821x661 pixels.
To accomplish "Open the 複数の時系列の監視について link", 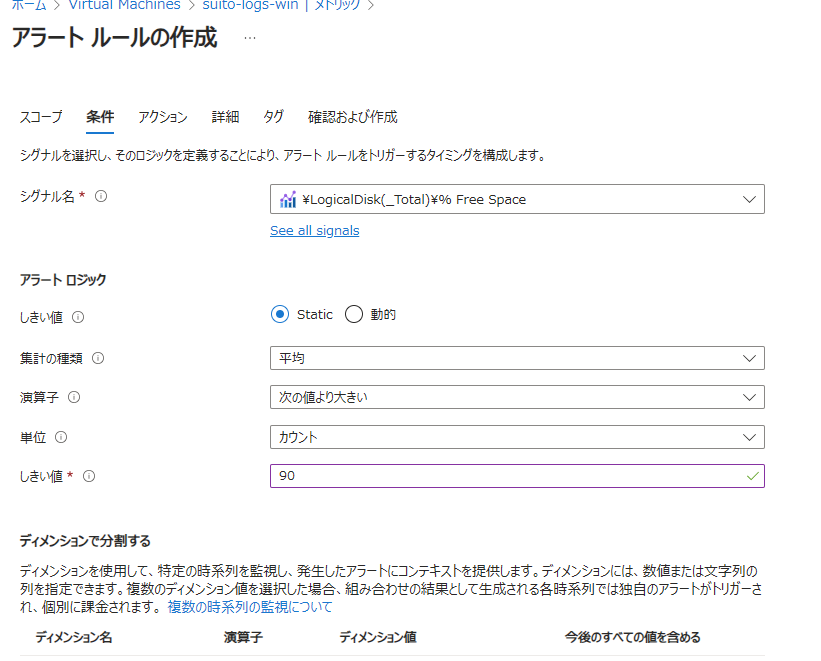I will (250, 607).
